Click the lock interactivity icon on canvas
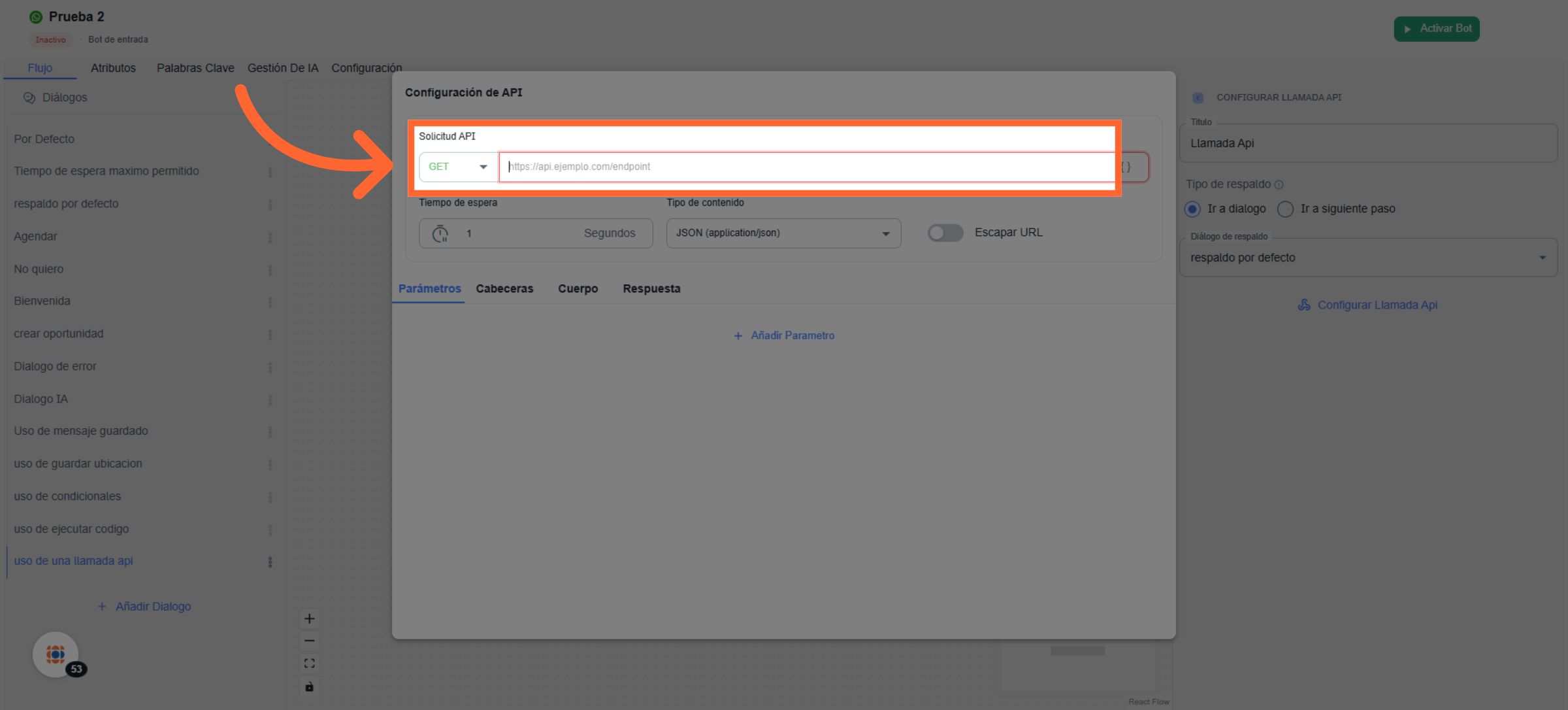 pos(309,686)
